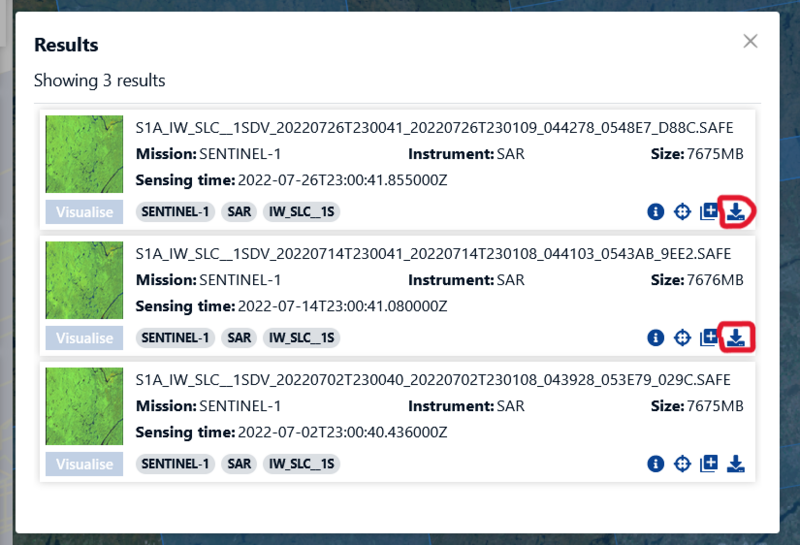Open the 20220726 result preview thumbnail

pyautogui.click(x=84, y=154)
